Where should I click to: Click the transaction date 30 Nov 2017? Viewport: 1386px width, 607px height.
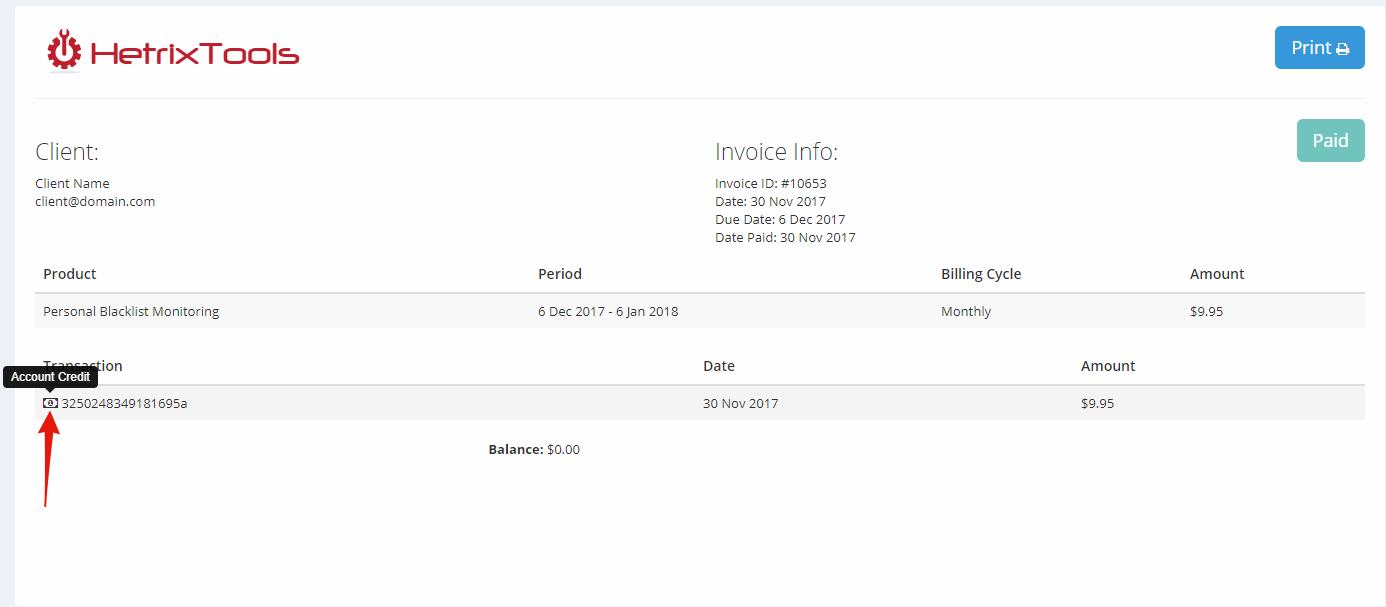(x=741, y=404)
